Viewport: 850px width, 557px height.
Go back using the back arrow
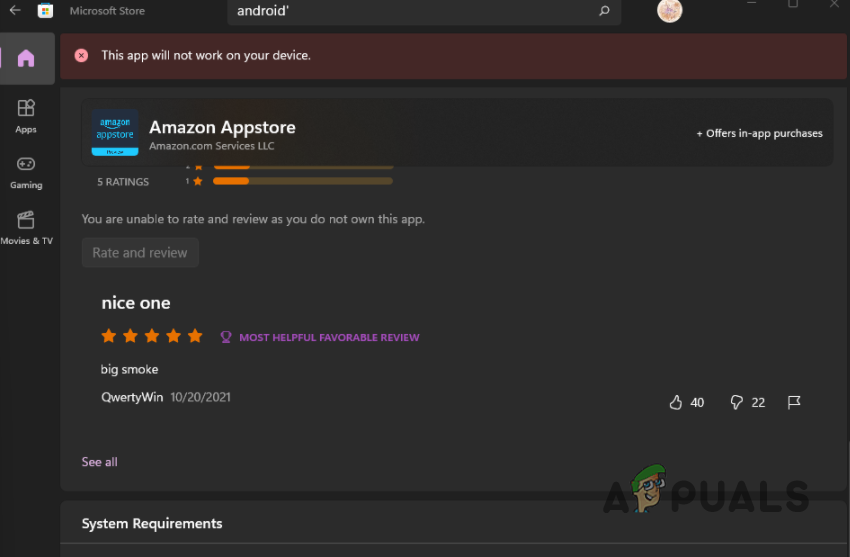click(15, 10)
